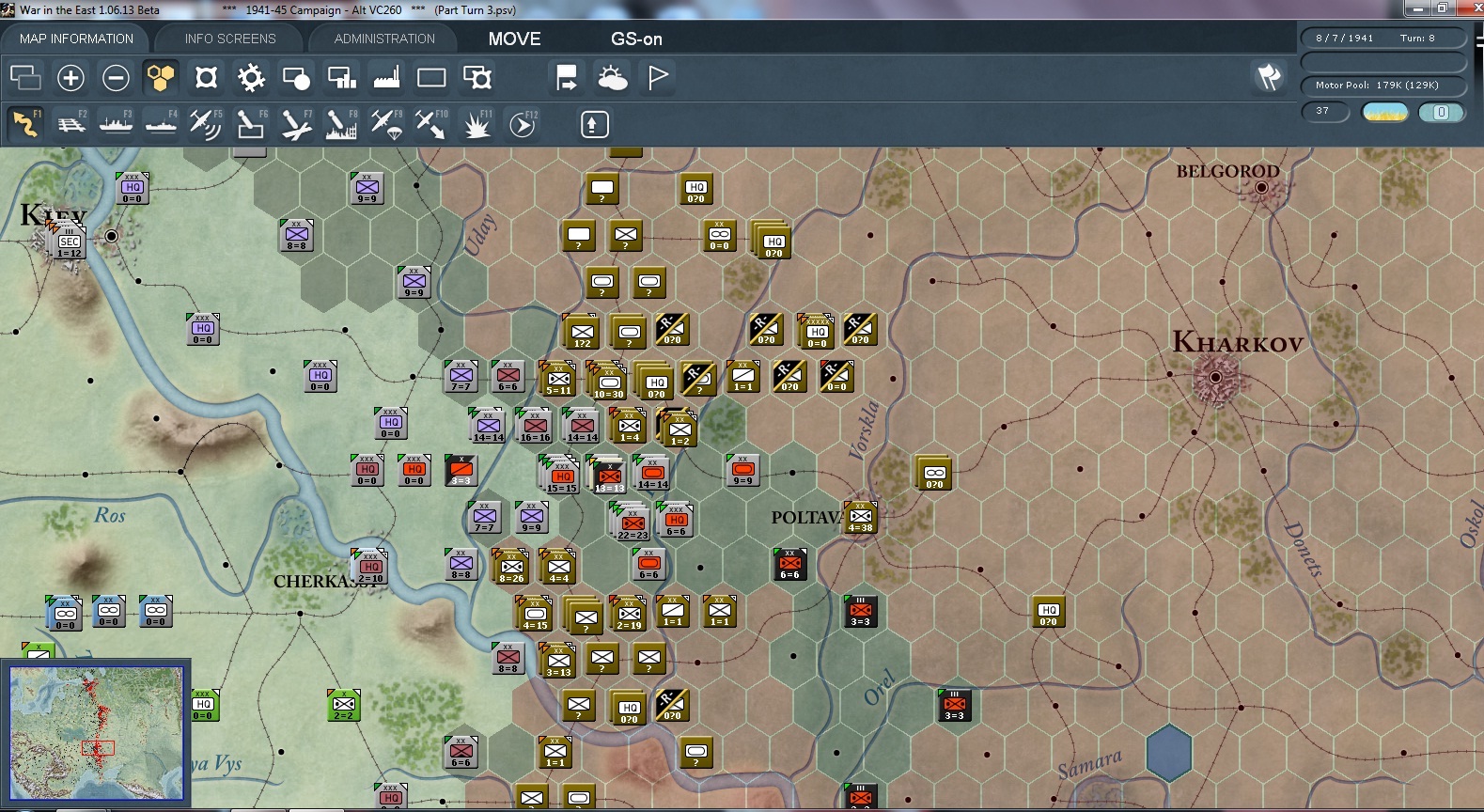The image size is (1484, 812).
Task: Click the Belgorod city marker
Action: (1261, 188)
